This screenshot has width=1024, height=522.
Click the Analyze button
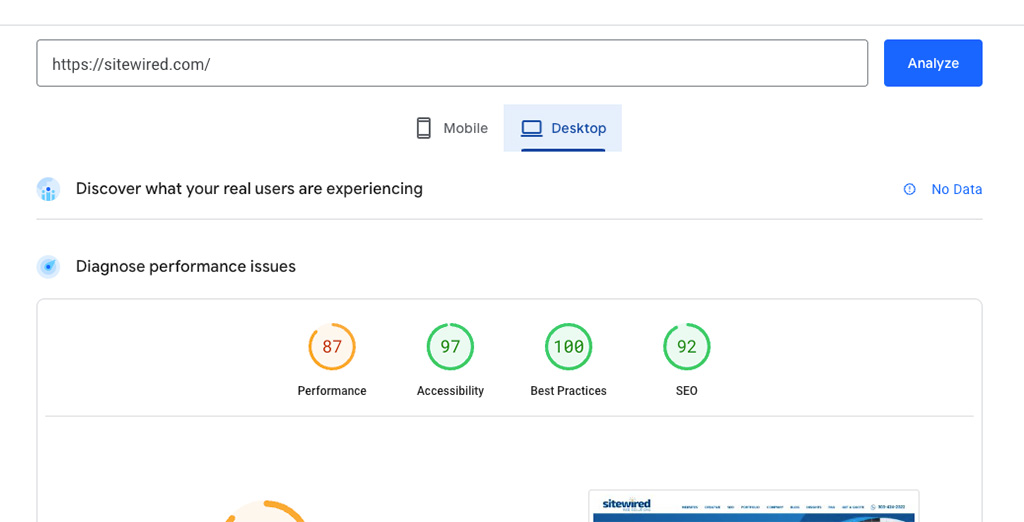933,63
